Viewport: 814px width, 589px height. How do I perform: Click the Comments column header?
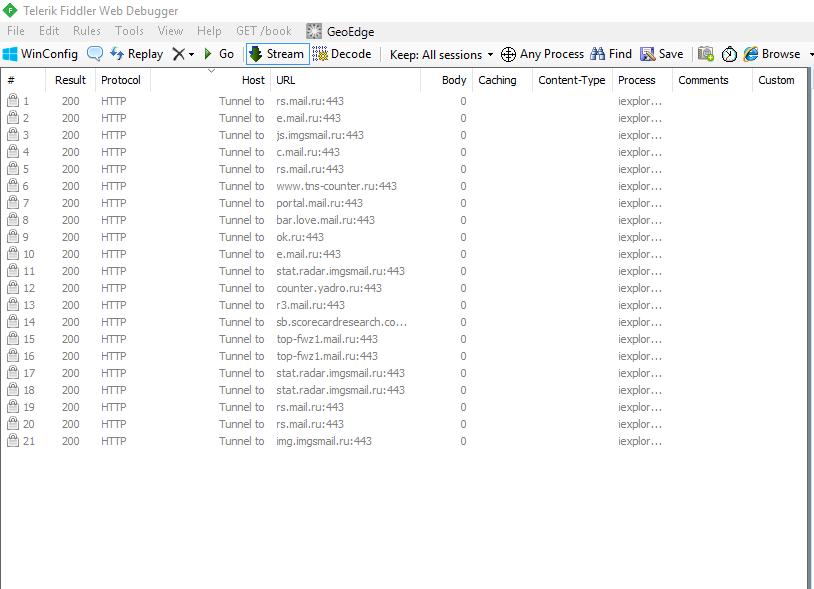(712, 80)
